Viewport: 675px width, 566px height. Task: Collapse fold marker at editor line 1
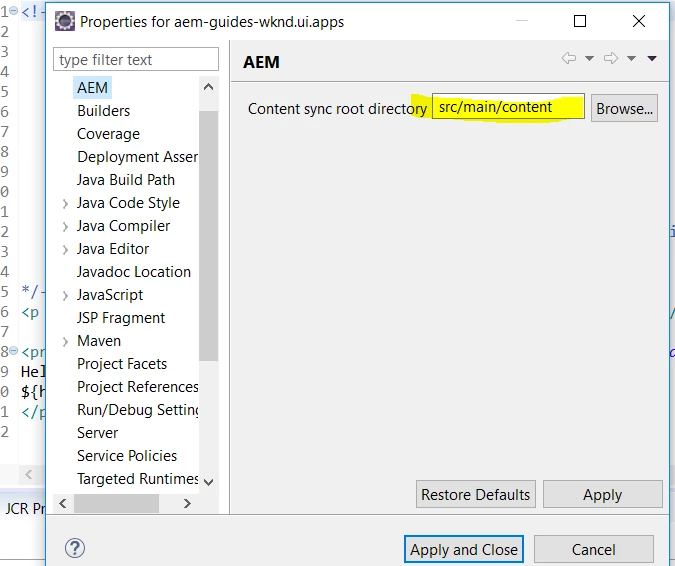pyautogui.click(x=14, y=11)
